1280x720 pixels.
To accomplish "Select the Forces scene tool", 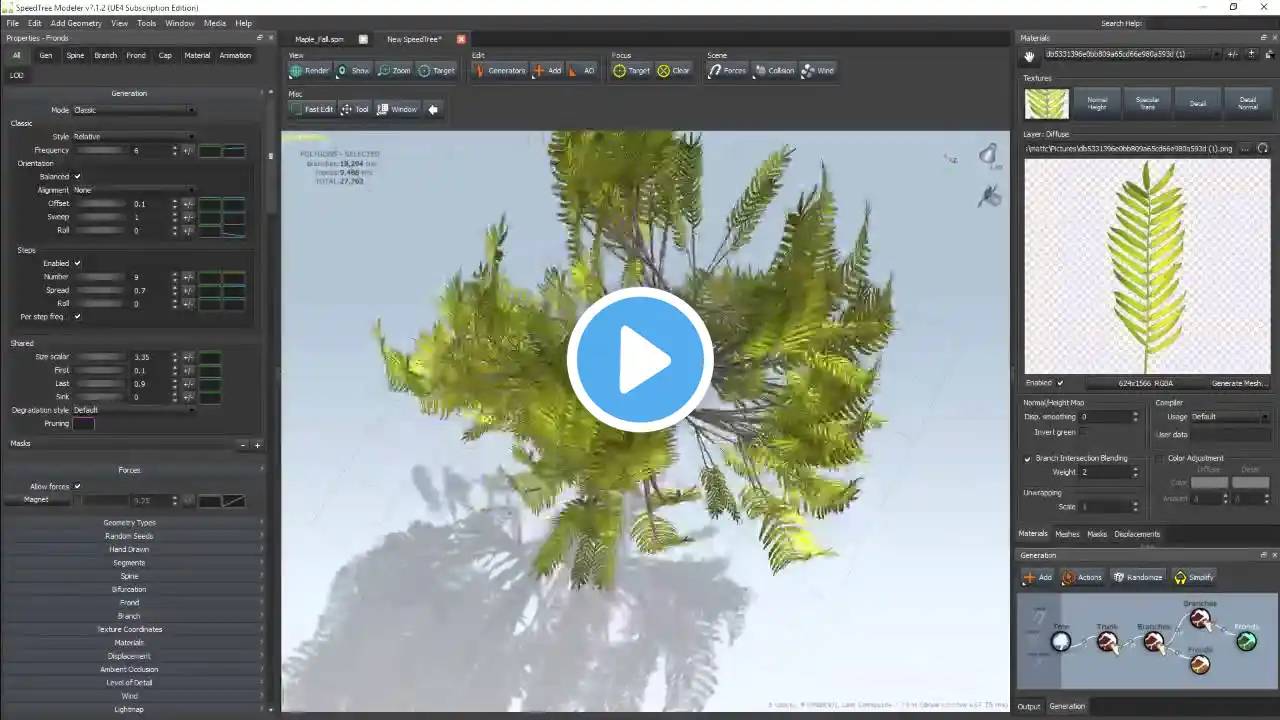I will (x=714, y=71).
